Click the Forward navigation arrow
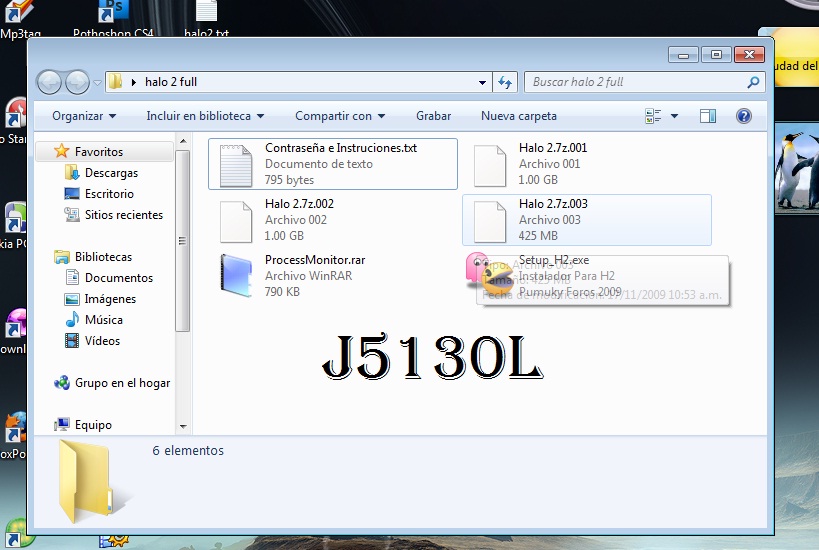The height and width of the screenshot is (550, 819). point(77,83)
